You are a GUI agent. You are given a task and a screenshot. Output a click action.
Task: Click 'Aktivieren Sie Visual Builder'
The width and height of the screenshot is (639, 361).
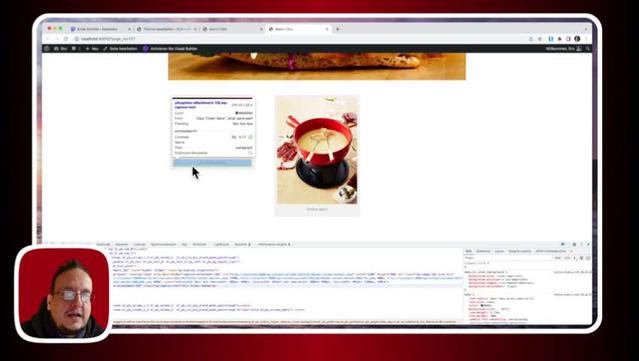click(170, 48)
